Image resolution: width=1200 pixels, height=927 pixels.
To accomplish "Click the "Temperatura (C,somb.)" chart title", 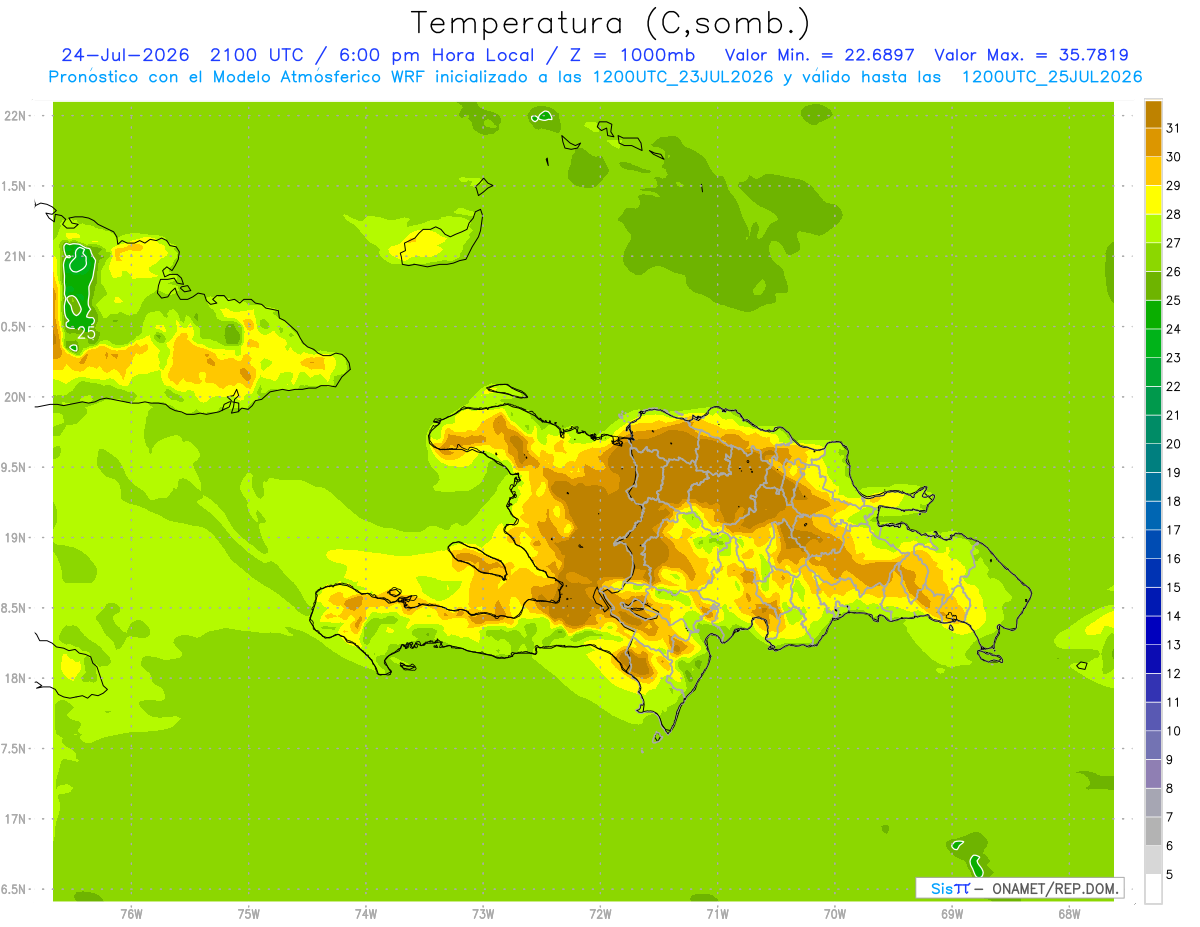I will point(611,23).
